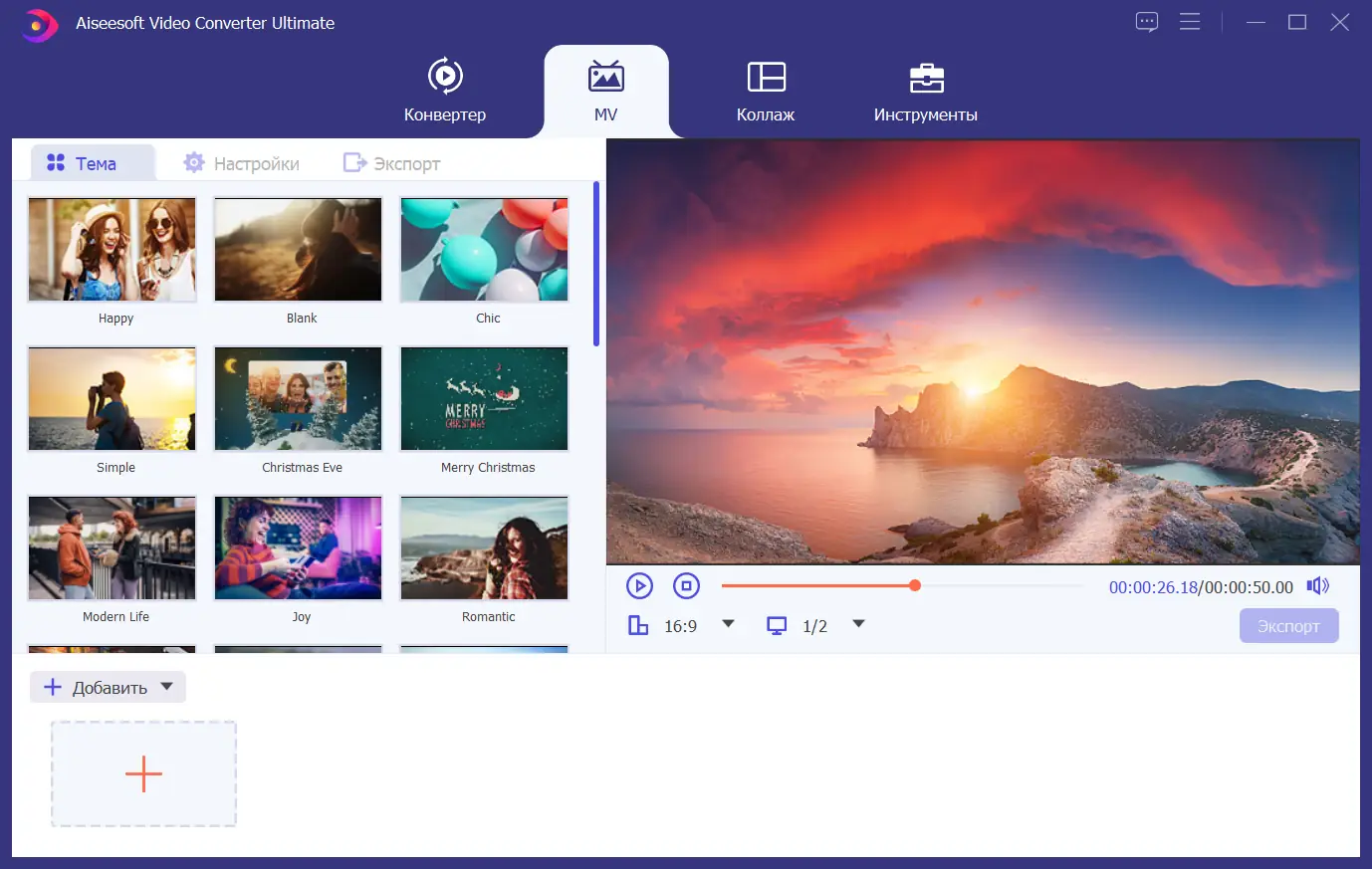Viewport: 1372px width, 869px height.
Task: Click the aspect ratio layout icon
Action: pos(638,625)
